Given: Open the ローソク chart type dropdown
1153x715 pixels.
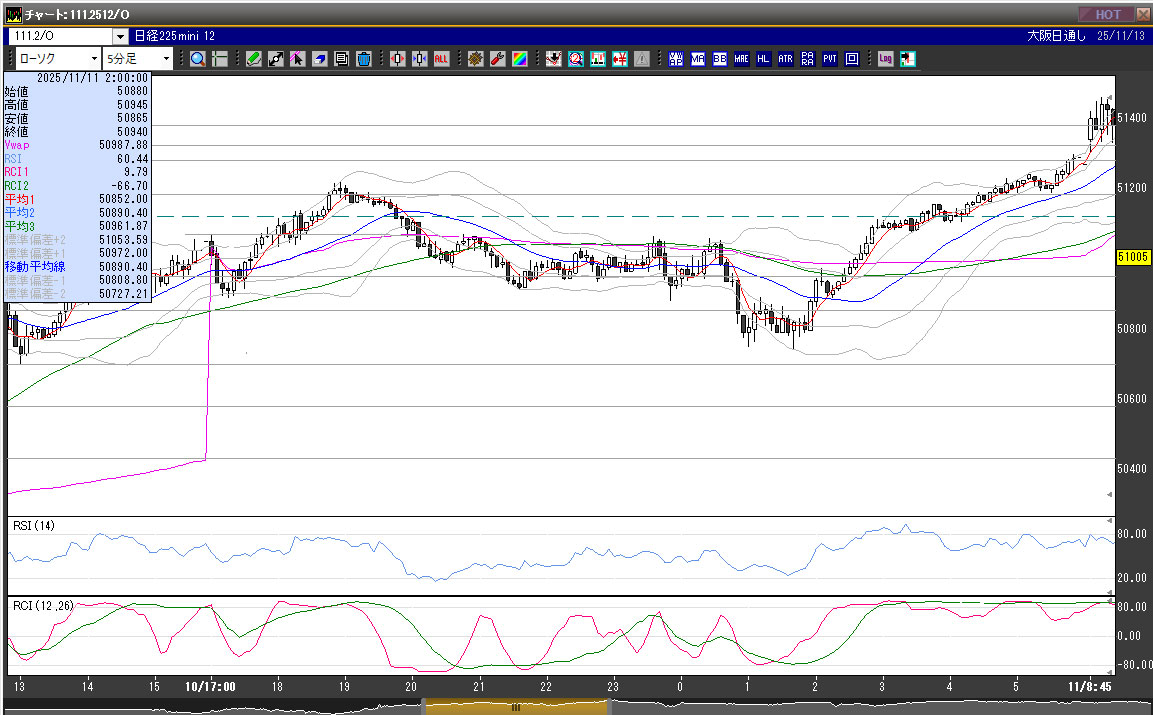Looking at the screenshot, I should click(x=93, y=59).
